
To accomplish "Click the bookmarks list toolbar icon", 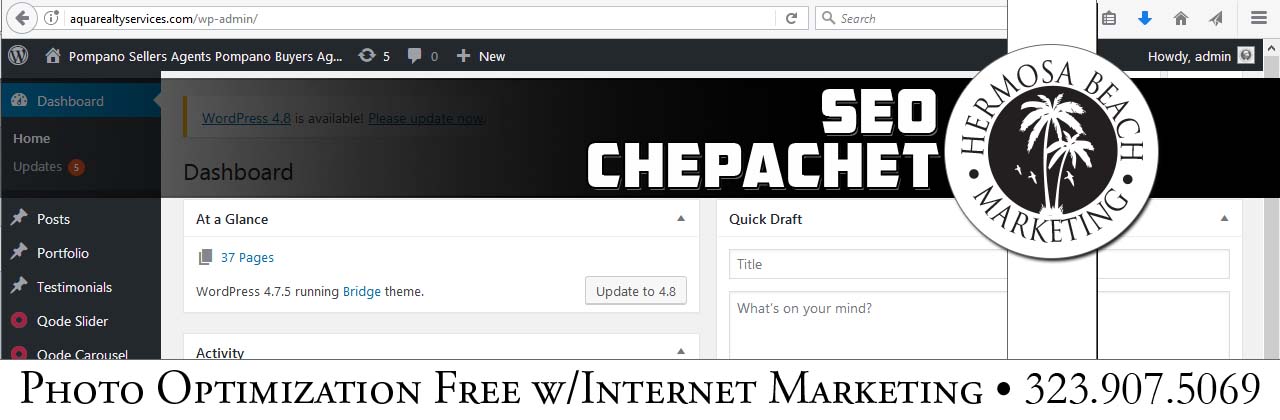I will (1109, 18).
